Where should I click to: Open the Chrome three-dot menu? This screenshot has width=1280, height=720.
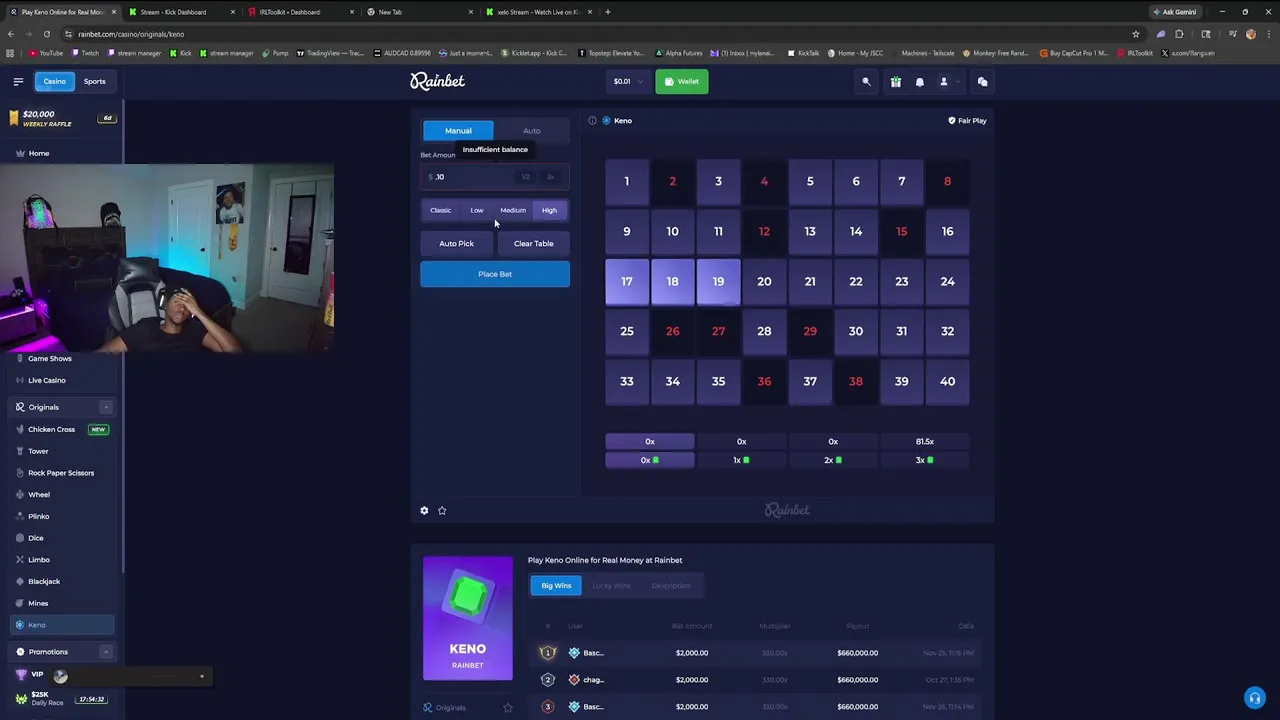(x=1269, y=34)
